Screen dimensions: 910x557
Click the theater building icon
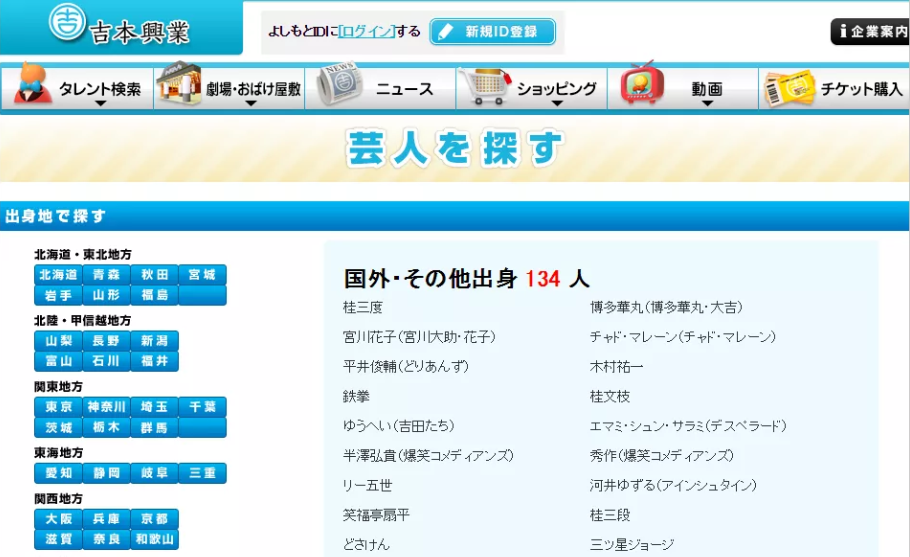tap(179, 84)
